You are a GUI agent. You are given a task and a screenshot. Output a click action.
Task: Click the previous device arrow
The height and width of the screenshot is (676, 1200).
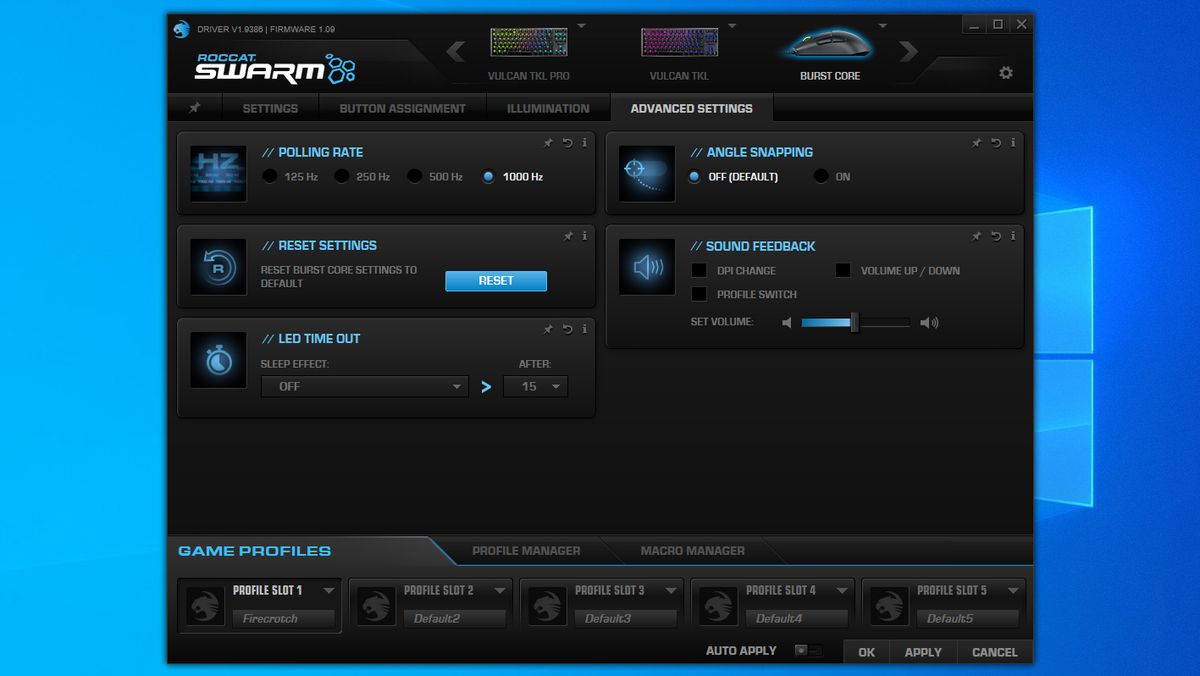[456, 51]
